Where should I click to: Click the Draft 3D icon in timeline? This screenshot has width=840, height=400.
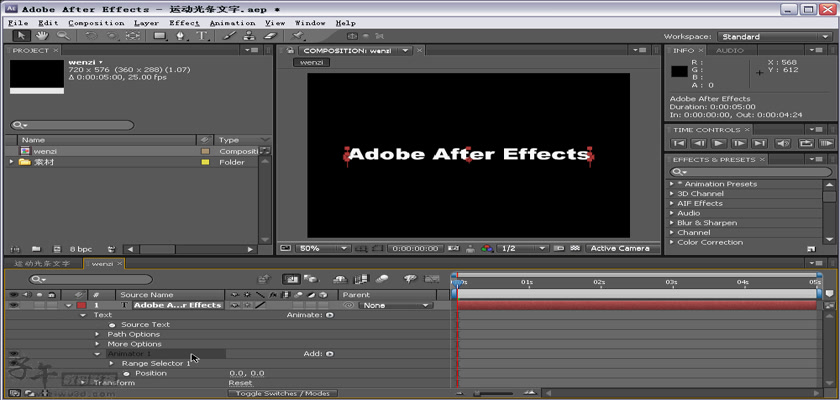[310, 279]
